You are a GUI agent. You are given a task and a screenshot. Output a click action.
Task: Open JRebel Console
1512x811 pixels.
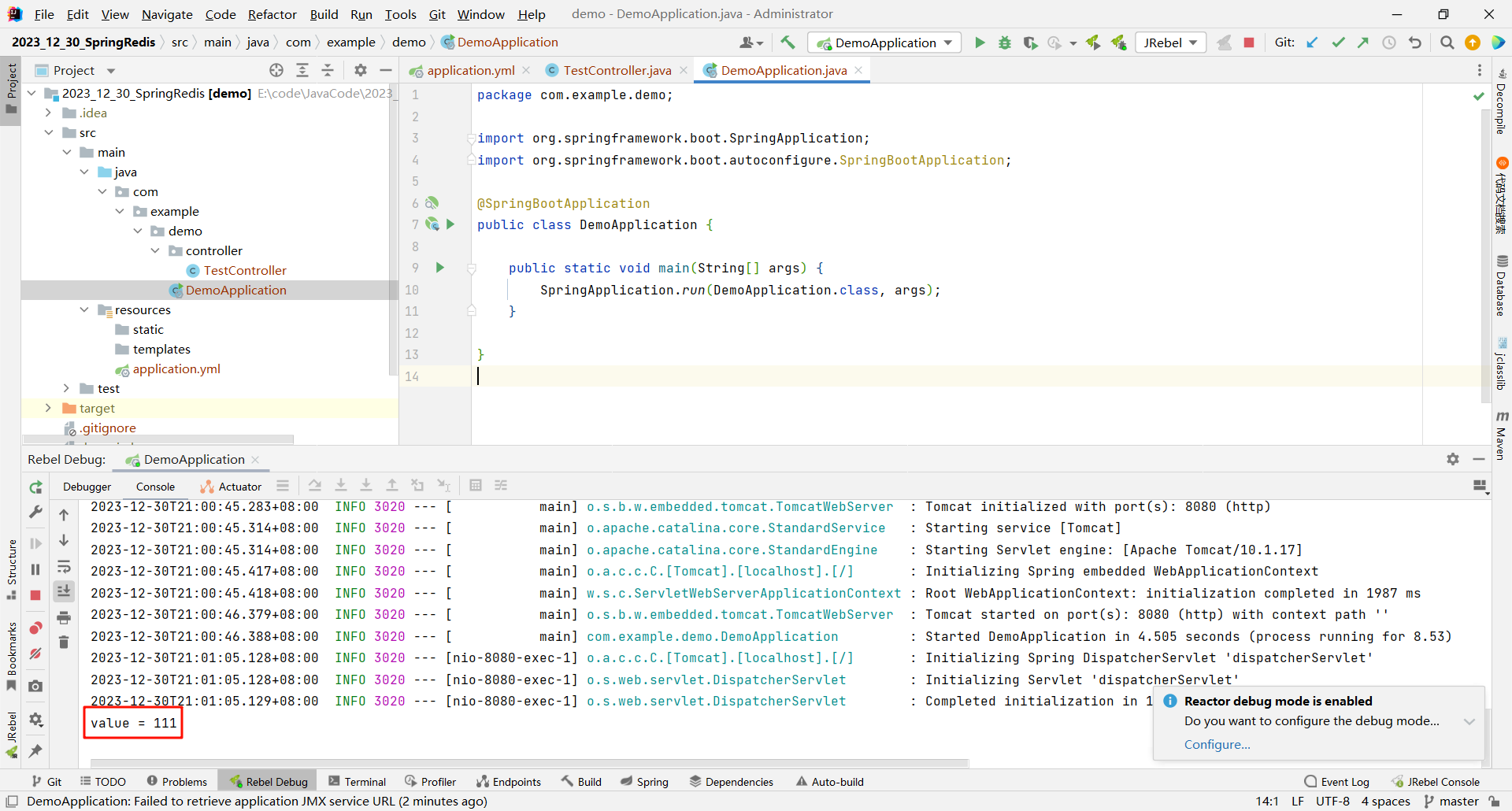[1435, 781]
